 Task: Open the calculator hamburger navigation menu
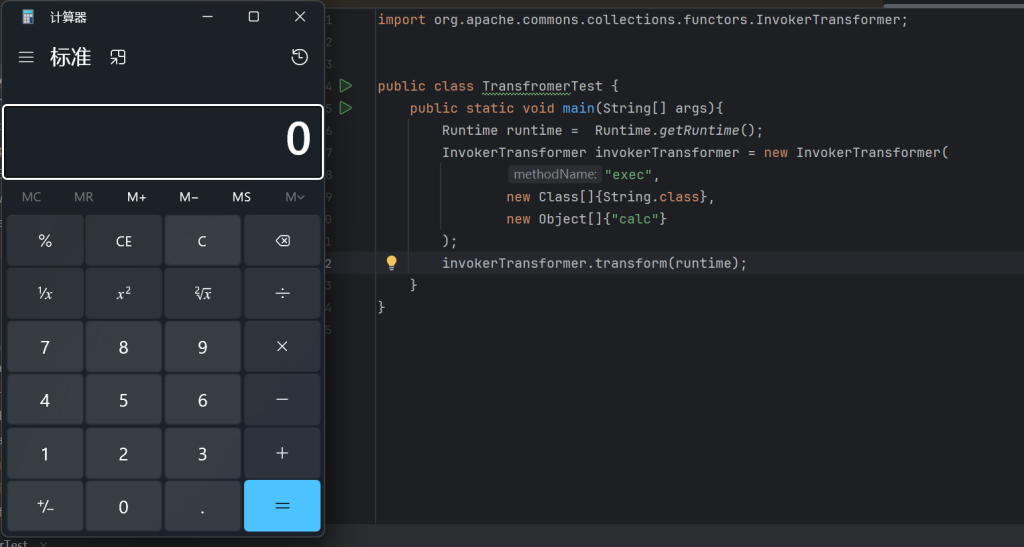click(x=26, y=58)
